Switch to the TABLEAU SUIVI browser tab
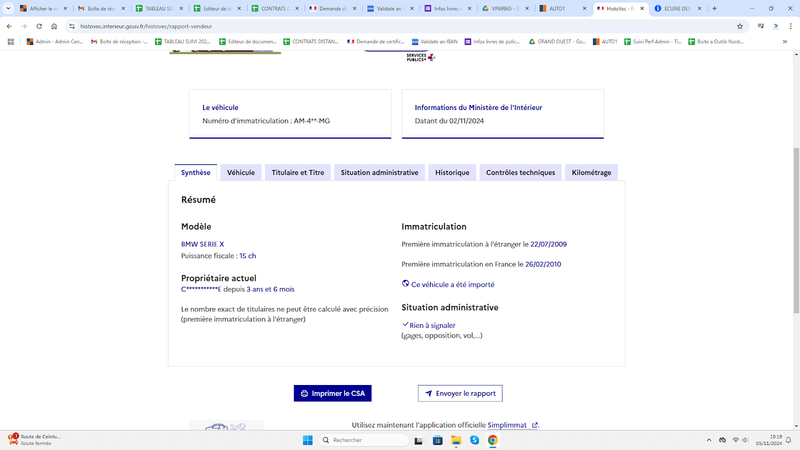800x450 pixels. (x=158, y=8)
